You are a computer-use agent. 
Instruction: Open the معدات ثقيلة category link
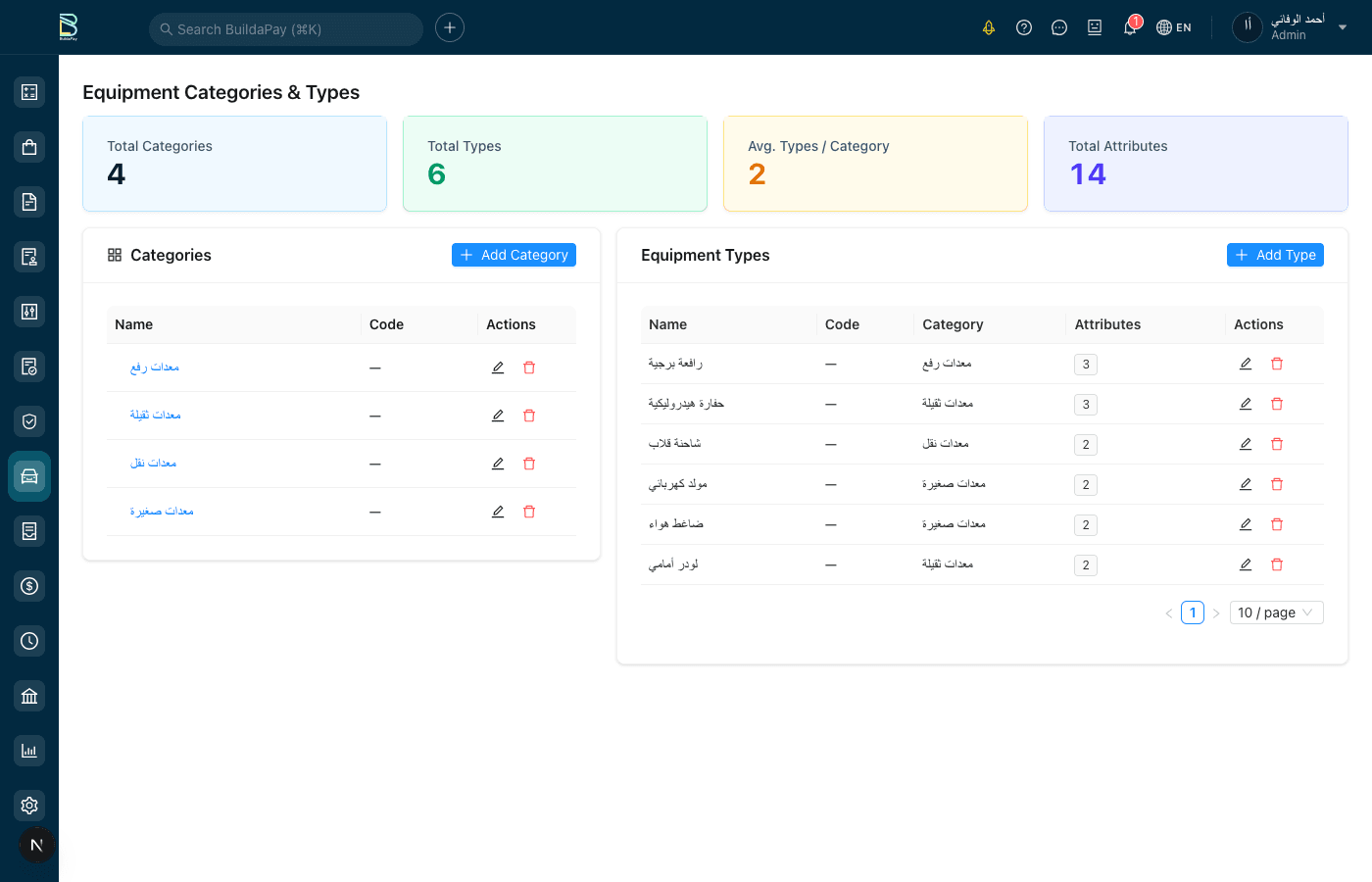coord(156,416)
